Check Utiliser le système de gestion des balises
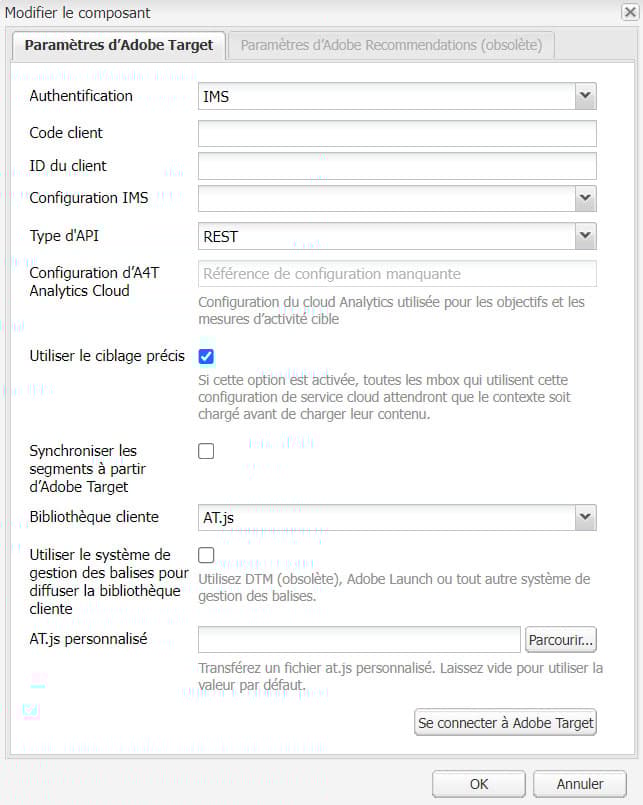Screen dimensions: 643x805 [x=206, y=554]
